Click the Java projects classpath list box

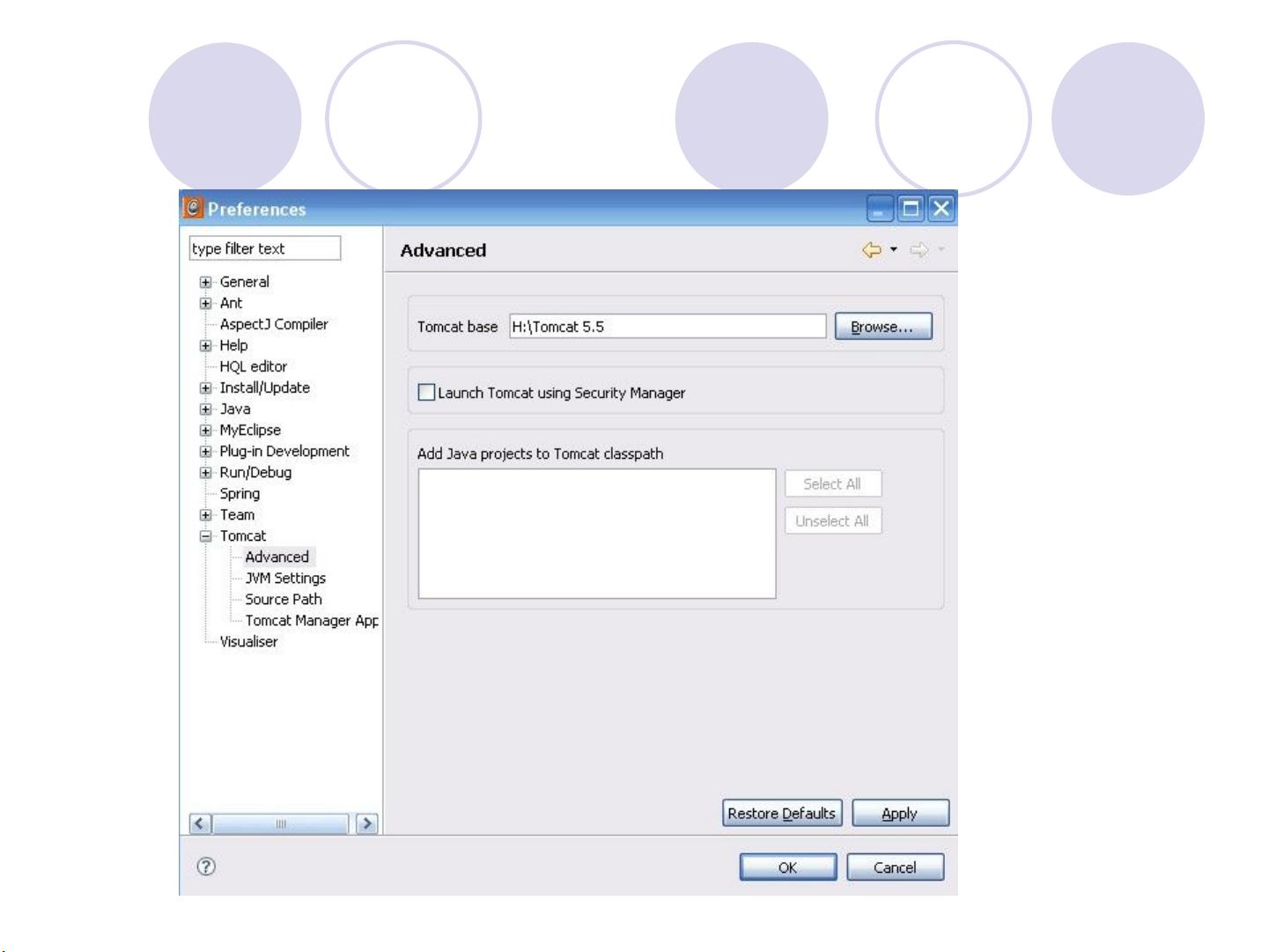click(597, 534)
